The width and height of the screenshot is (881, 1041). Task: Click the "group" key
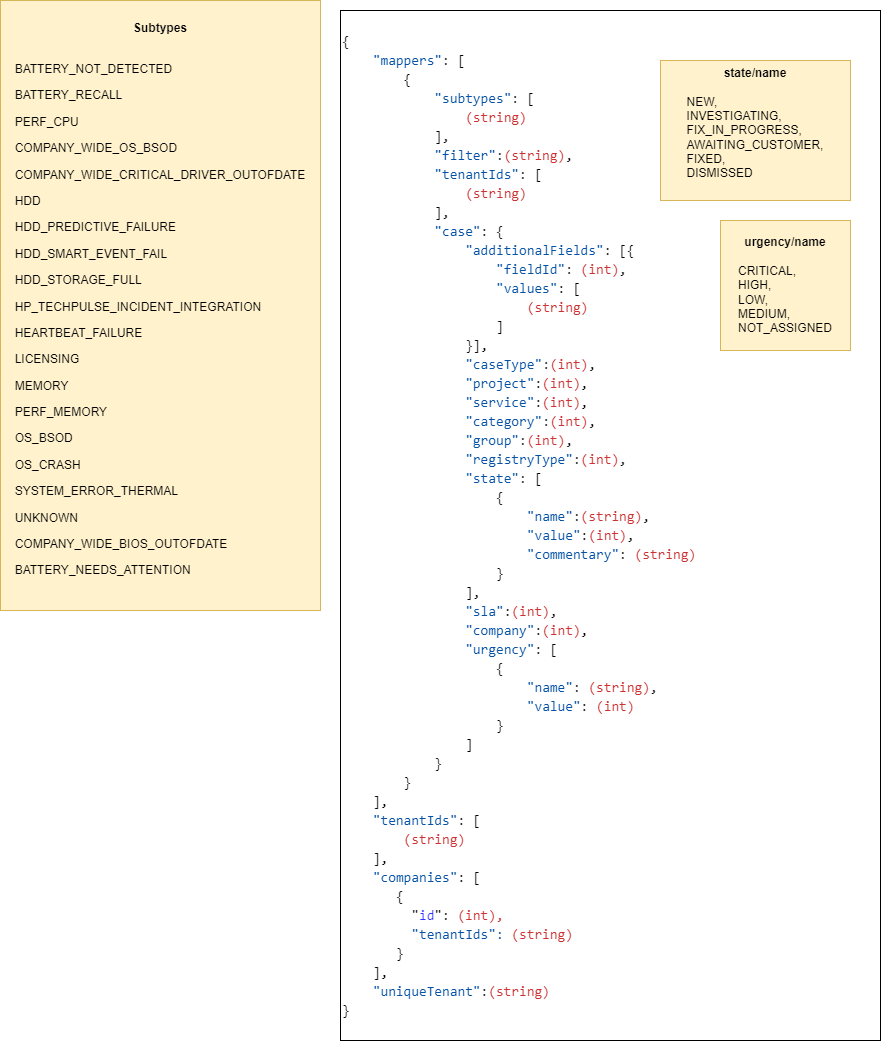pyautogui.click(x=492, y=441)
